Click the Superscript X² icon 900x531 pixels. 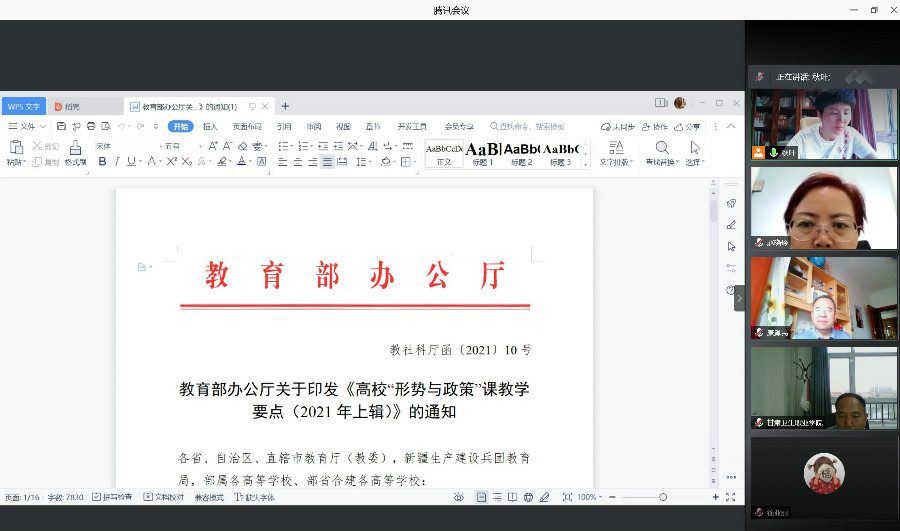pos(170,161)
